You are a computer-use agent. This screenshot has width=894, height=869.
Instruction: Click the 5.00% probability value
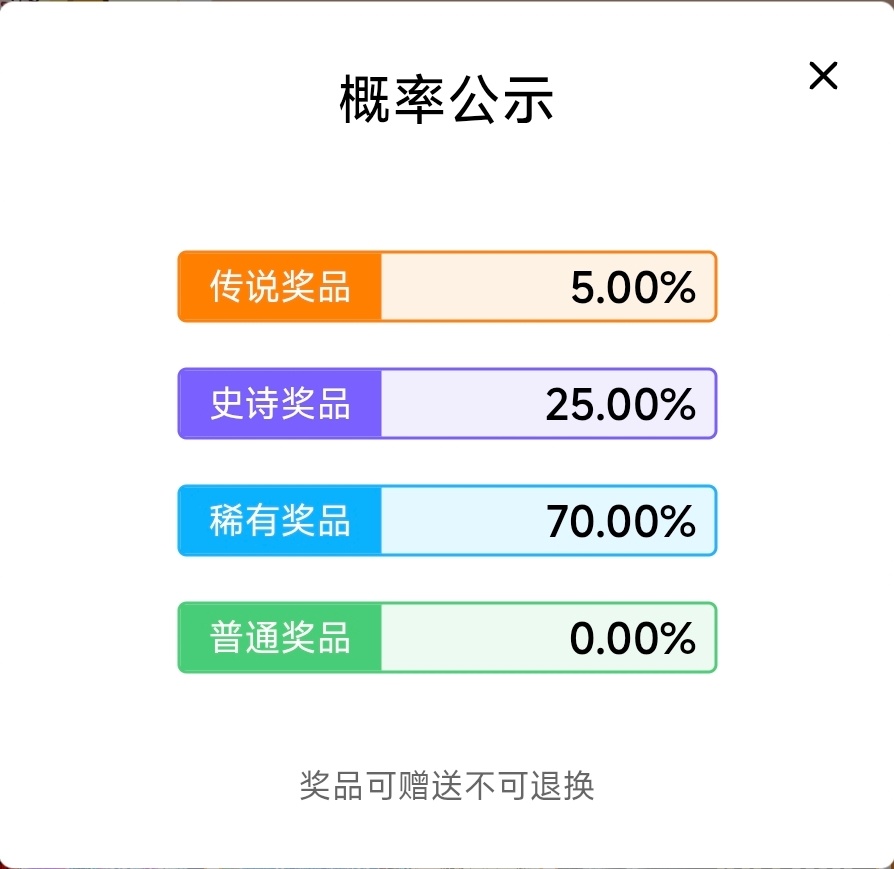tap(633, 288)
